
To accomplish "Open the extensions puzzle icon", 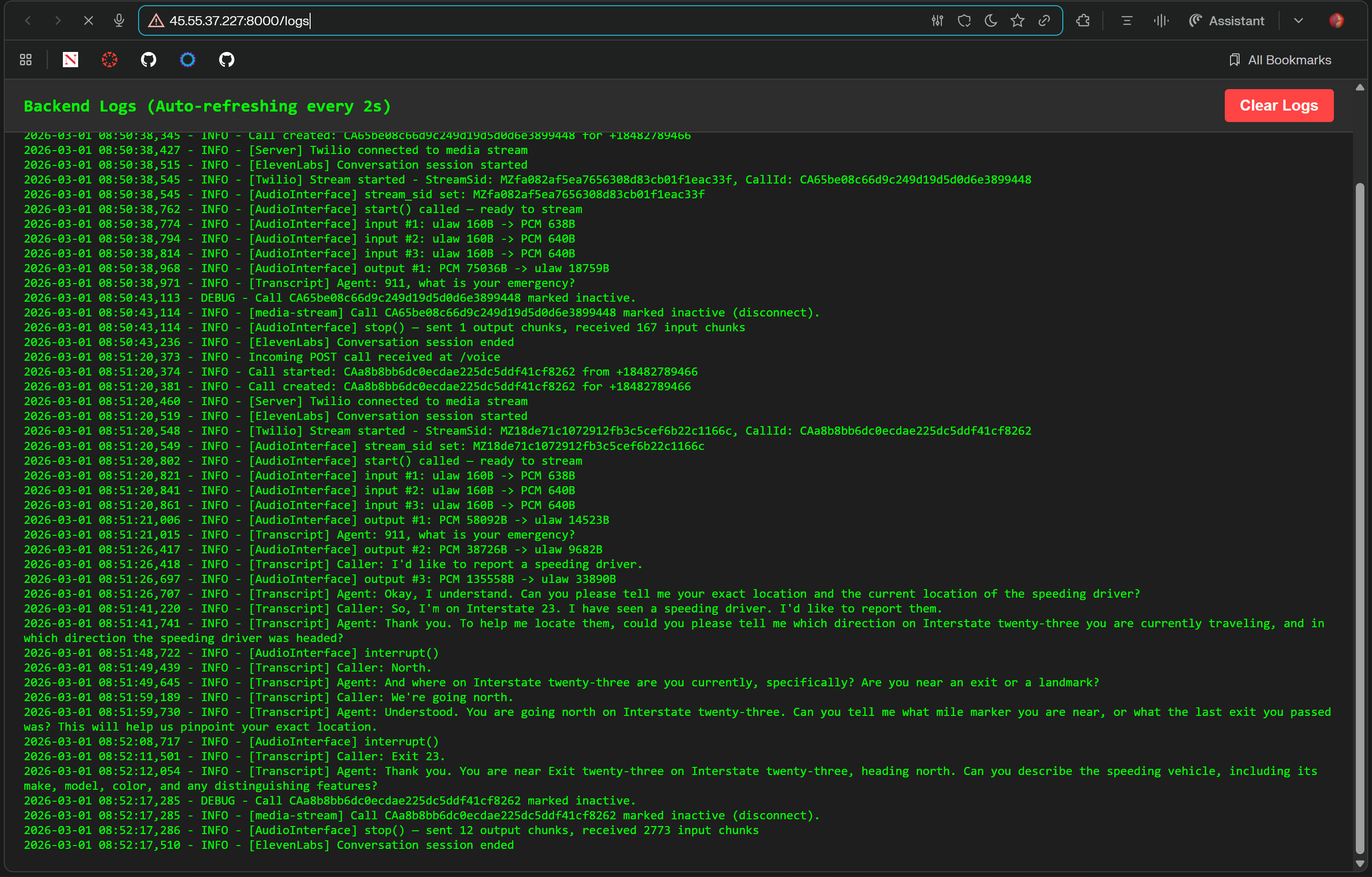I will [x=1082, y=21].
